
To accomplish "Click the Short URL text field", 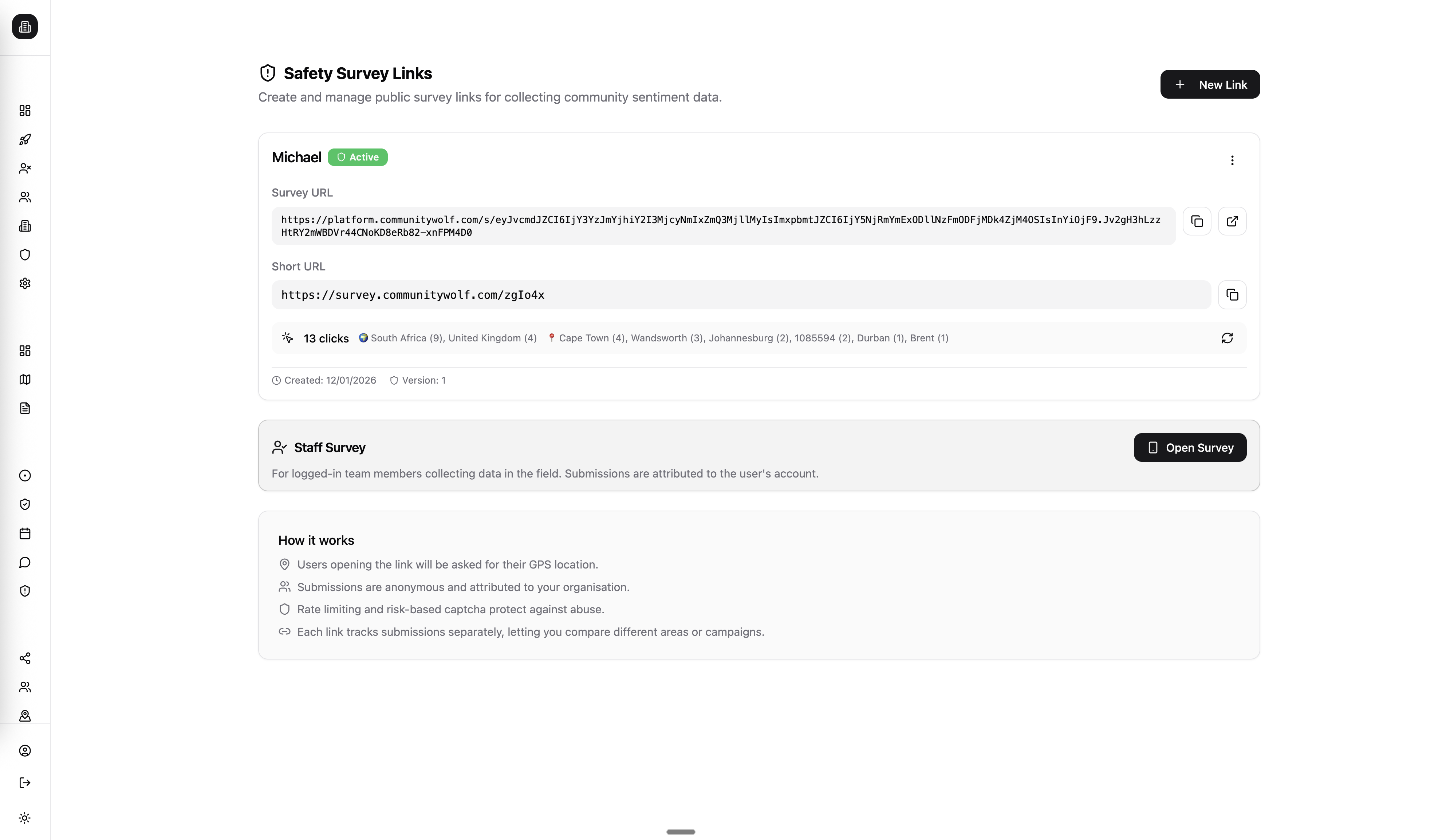I will [x=741, y=295].
